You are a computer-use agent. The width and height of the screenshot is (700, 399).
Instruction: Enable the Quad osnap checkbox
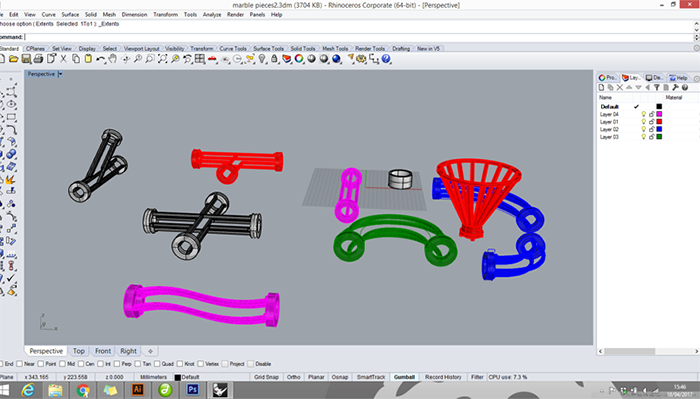157,364
